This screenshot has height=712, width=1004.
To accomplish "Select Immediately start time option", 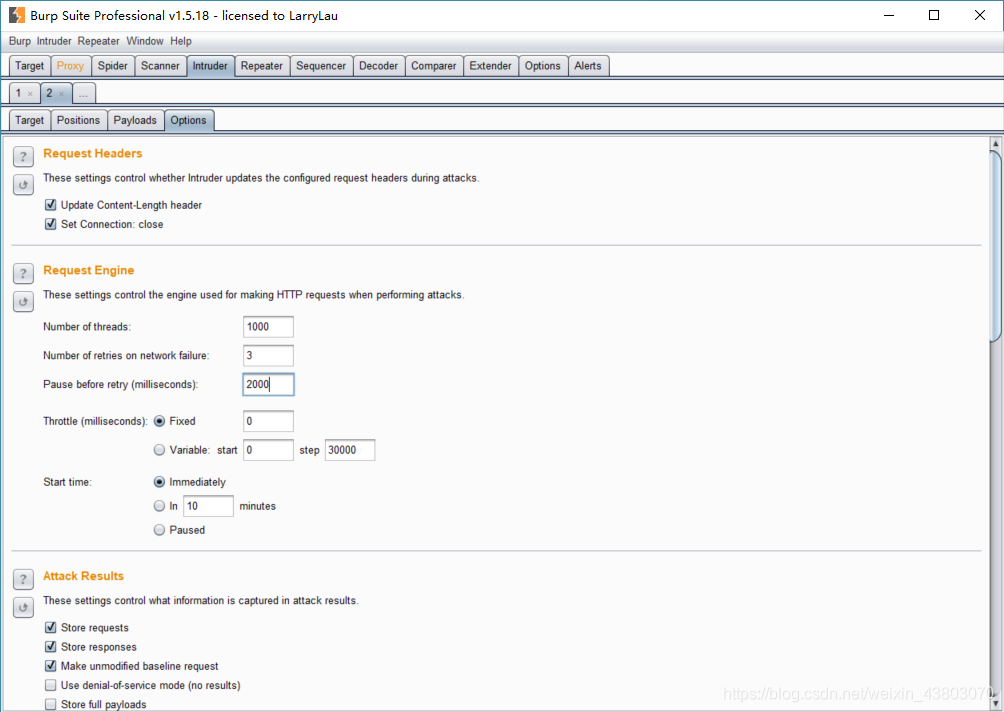I will point(159,482).
